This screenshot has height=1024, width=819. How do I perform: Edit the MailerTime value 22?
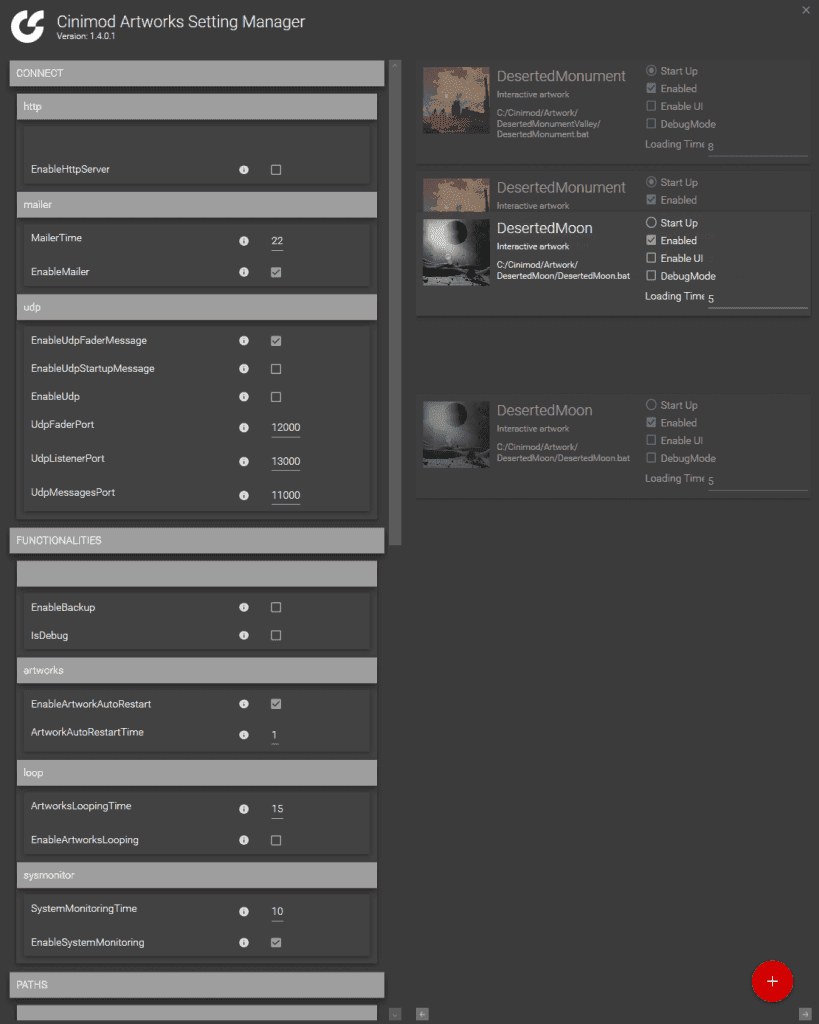[x=278, y=242]
